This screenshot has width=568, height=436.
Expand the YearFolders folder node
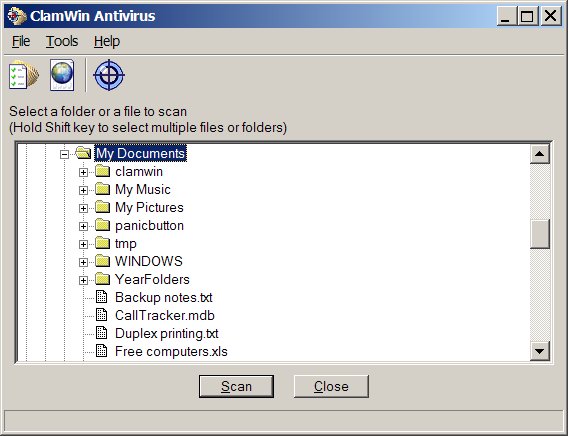[x=83, y=281]
